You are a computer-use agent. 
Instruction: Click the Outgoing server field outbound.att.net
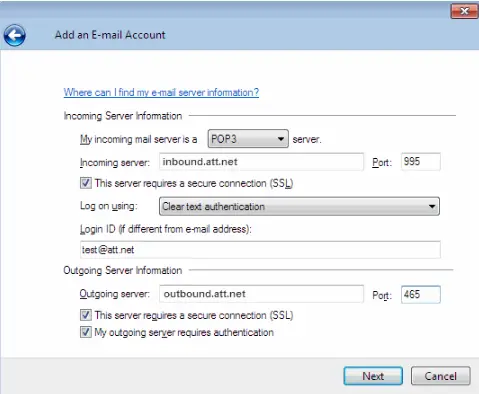pos(261,294)
